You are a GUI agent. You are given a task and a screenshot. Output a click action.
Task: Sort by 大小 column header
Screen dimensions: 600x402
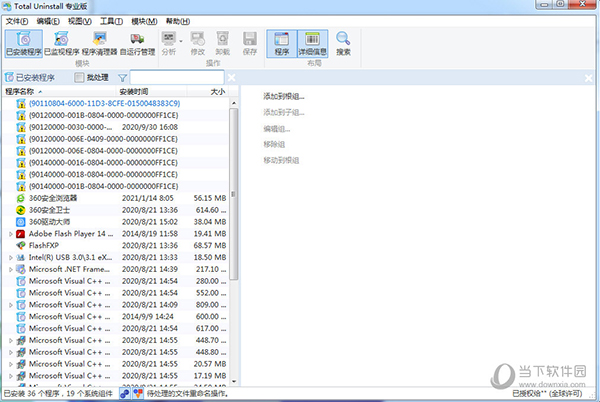[209, 91]
